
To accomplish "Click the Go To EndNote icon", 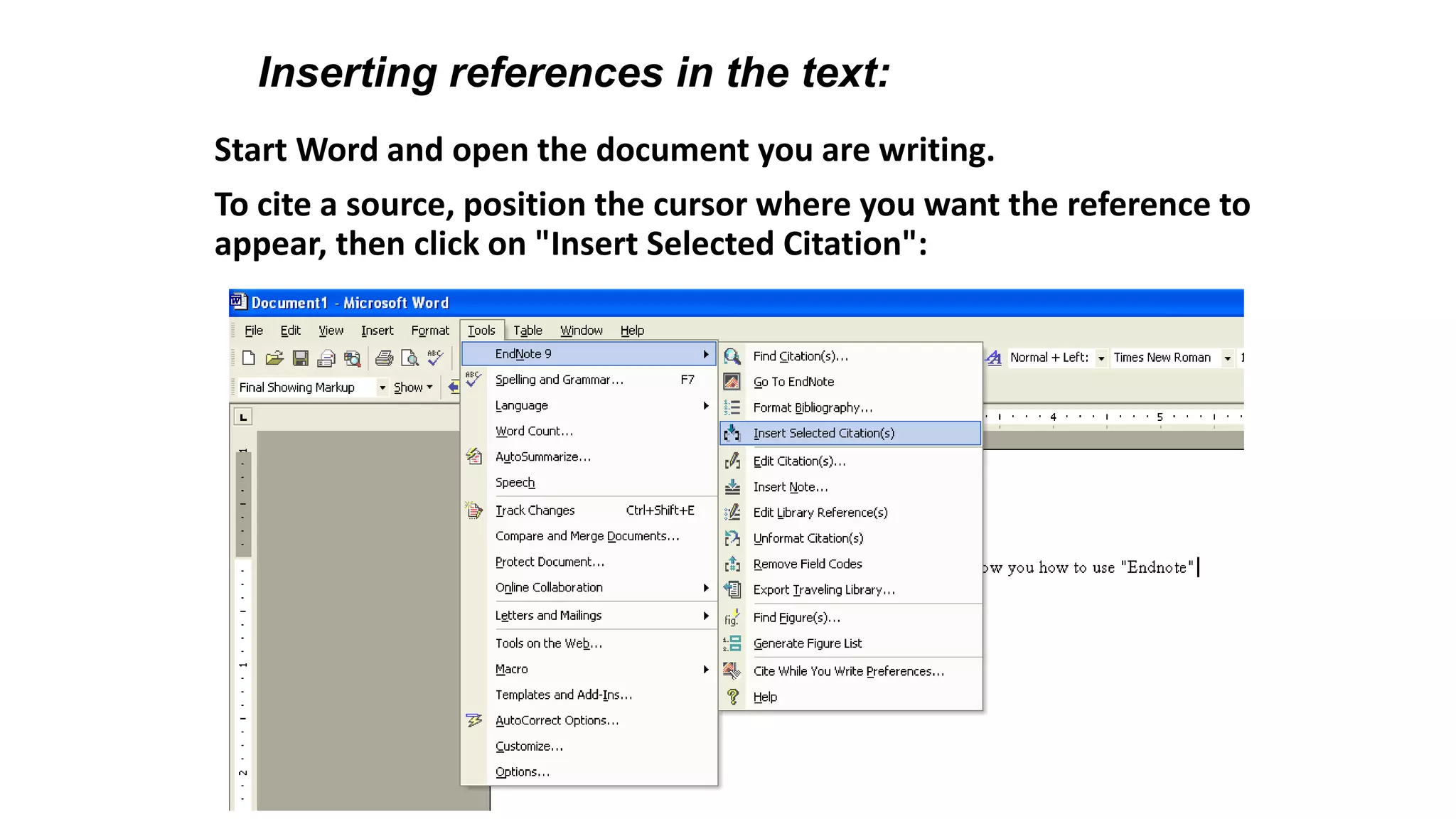I will [x=732, y=382].
